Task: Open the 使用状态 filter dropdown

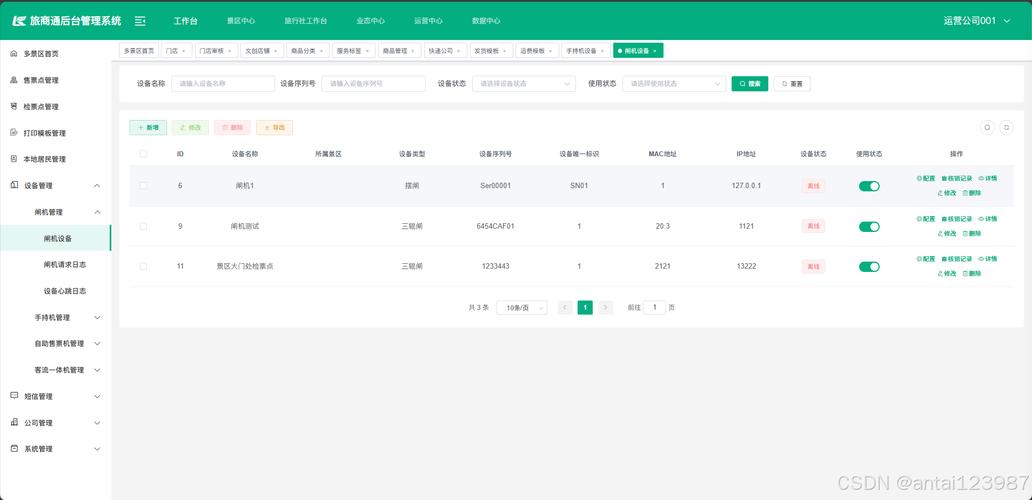Action: point(674,84)
